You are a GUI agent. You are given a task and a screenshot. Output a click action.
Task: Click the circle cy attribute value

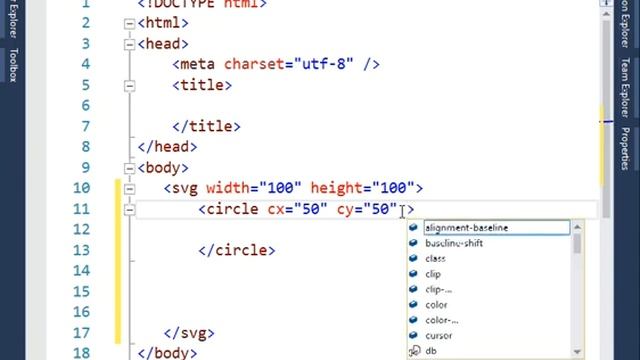(380, 209)
